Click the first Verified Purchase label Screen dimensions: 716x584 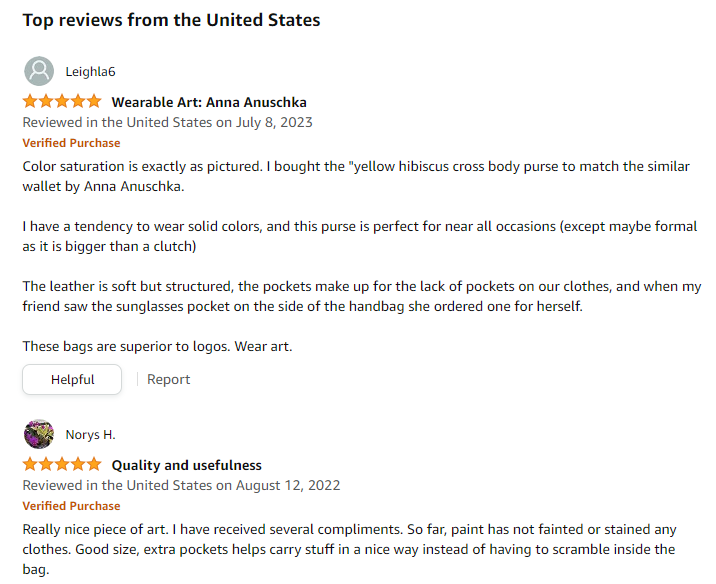(x=71, y=143)
